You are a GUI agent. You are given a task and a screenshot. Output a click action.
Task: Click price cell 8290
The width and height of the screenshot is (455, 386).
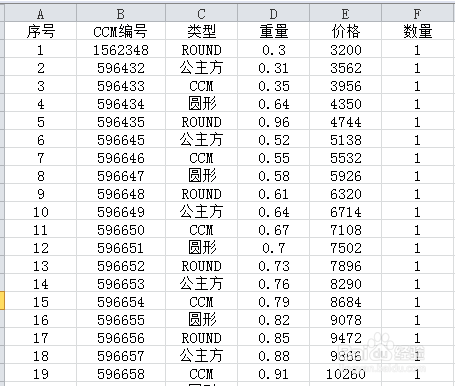coord(345,283)
